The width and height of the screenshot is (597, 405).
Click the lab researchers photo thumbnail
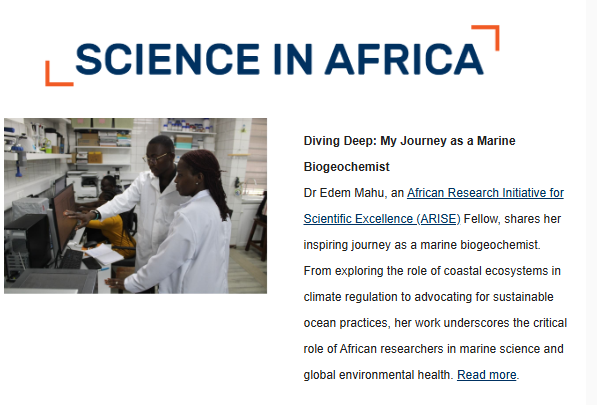tap(136, 206)
